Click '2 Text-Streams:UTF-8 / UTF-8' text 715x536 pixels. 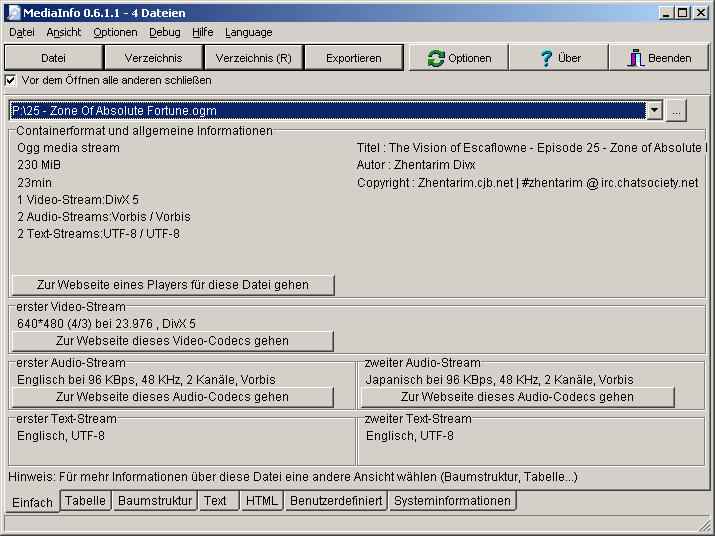click(98, 234)
